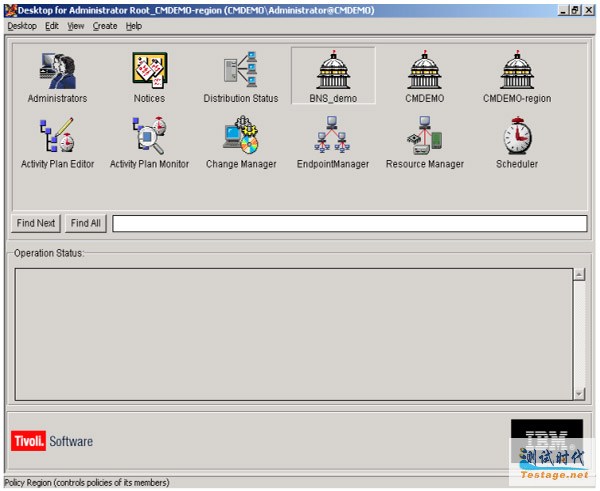Viewport: 600px width, 491px height.
Task: Click the Find All button
Action: 86,223
